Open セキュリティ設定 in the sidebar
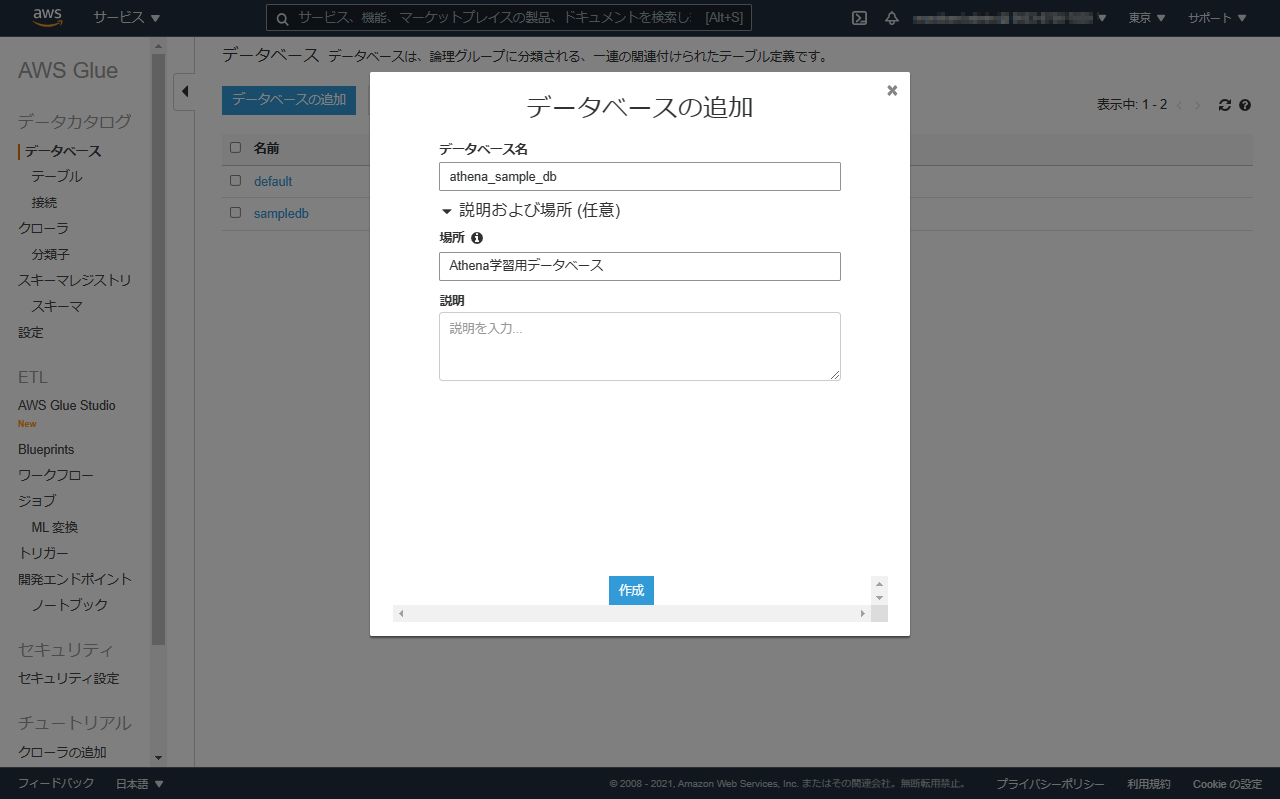Screen dimensions: 1280x799 pos(69,679)
